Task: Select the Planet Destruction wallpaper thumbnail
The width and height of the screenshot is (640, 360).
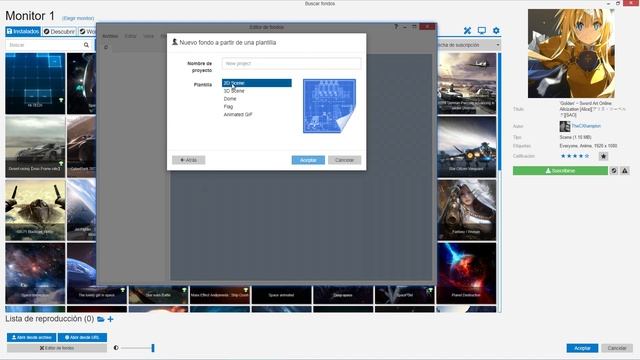Action: [x=467, y=273]
